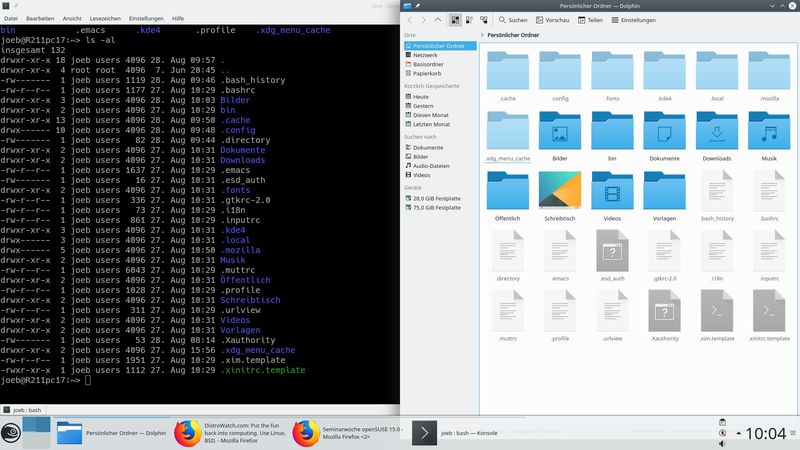Switch Dolphin to details view mode
This screenshot has height=450, width=800.
tap(484, 20)
